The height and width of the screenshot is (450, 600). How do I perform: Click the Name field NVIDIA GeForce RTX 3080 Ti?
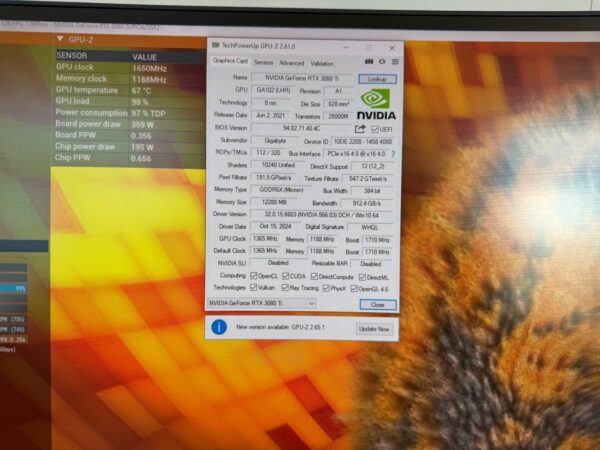tap(302, 78)
